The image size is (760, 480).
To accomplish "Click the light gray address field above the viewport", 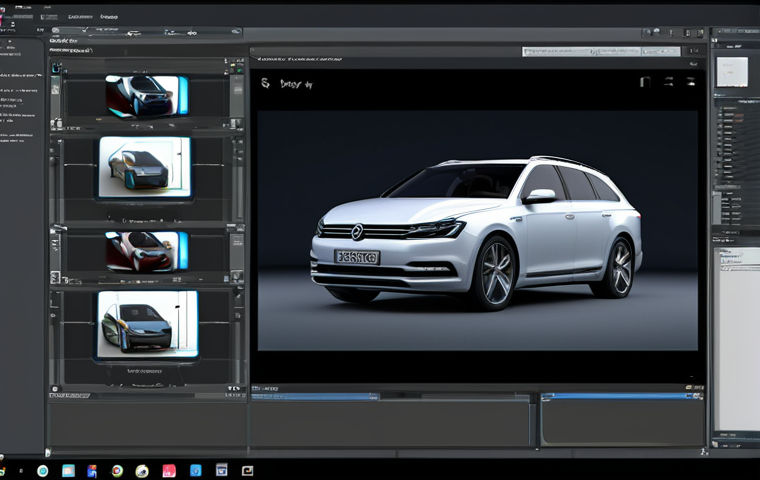I will click(x=601, y=51).
